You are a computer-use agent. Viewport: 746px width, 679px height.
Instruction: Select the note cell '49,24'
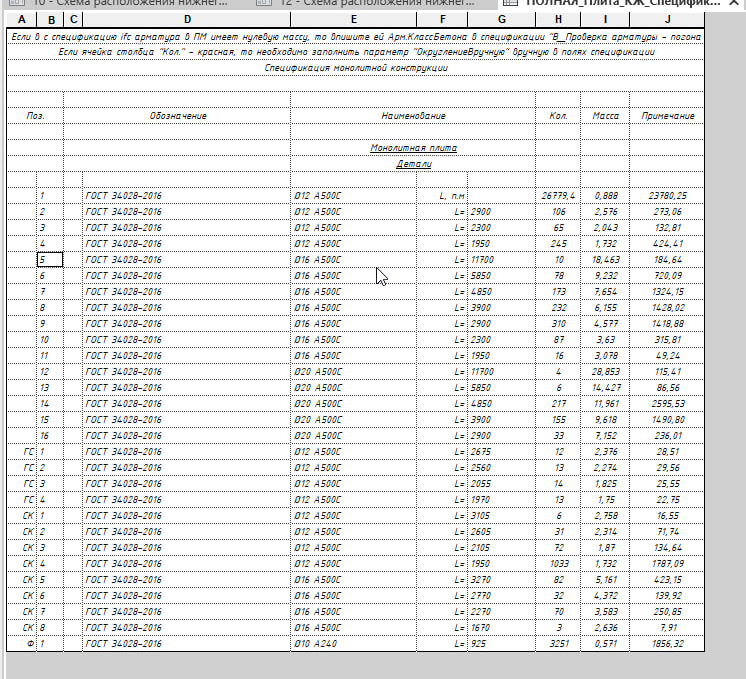pos(667,355)
